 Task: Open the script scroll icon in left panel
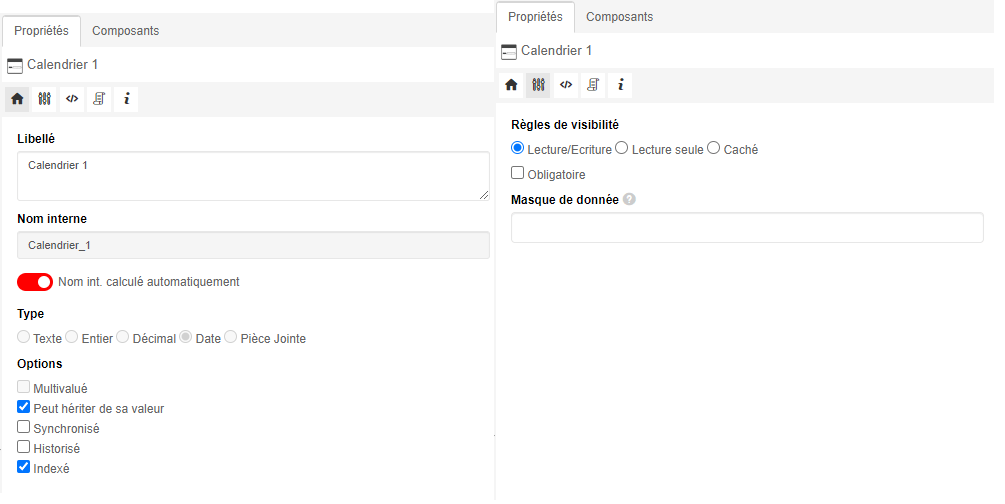[x=99, y=99]
